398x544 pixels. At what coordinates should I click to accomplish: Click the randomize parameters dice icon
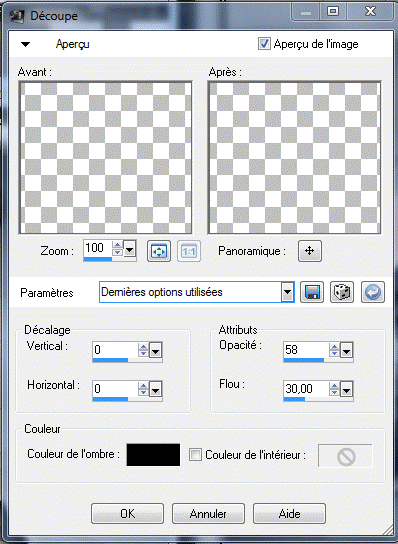tap(342, 292)
